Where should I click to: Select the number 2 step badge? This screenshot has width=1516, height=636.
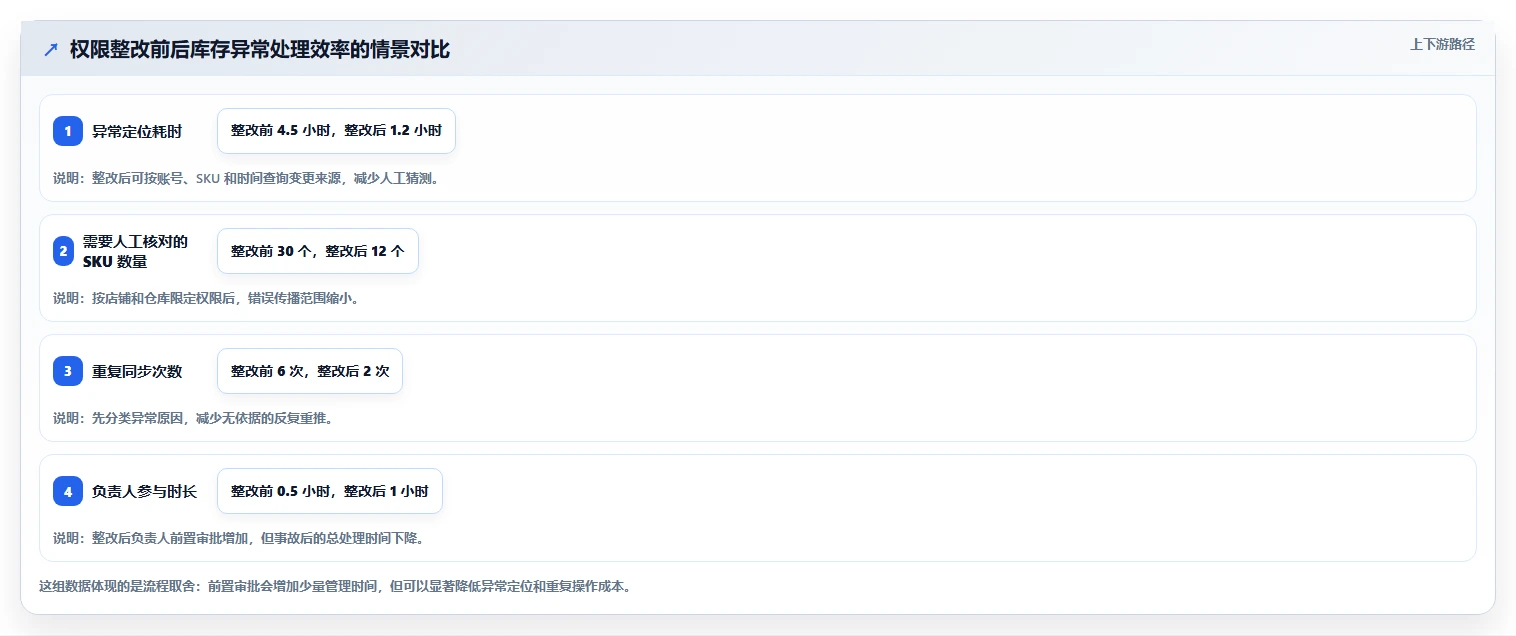pos(64,251)
